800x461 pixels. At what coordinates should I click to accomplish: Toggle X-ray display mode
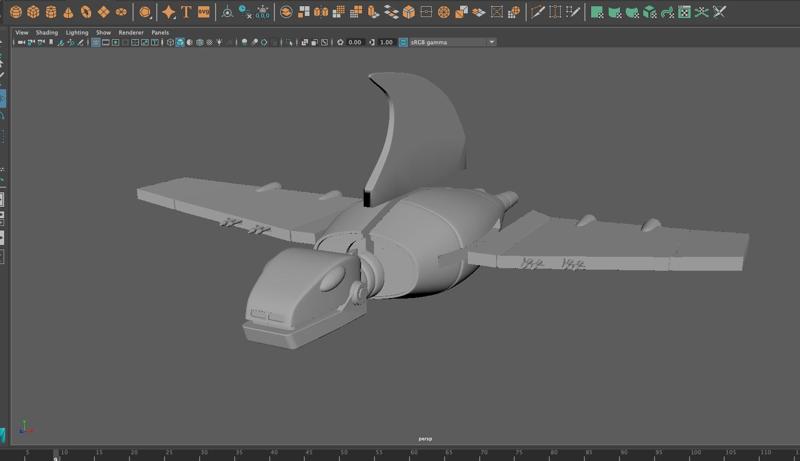coord(304,42)
